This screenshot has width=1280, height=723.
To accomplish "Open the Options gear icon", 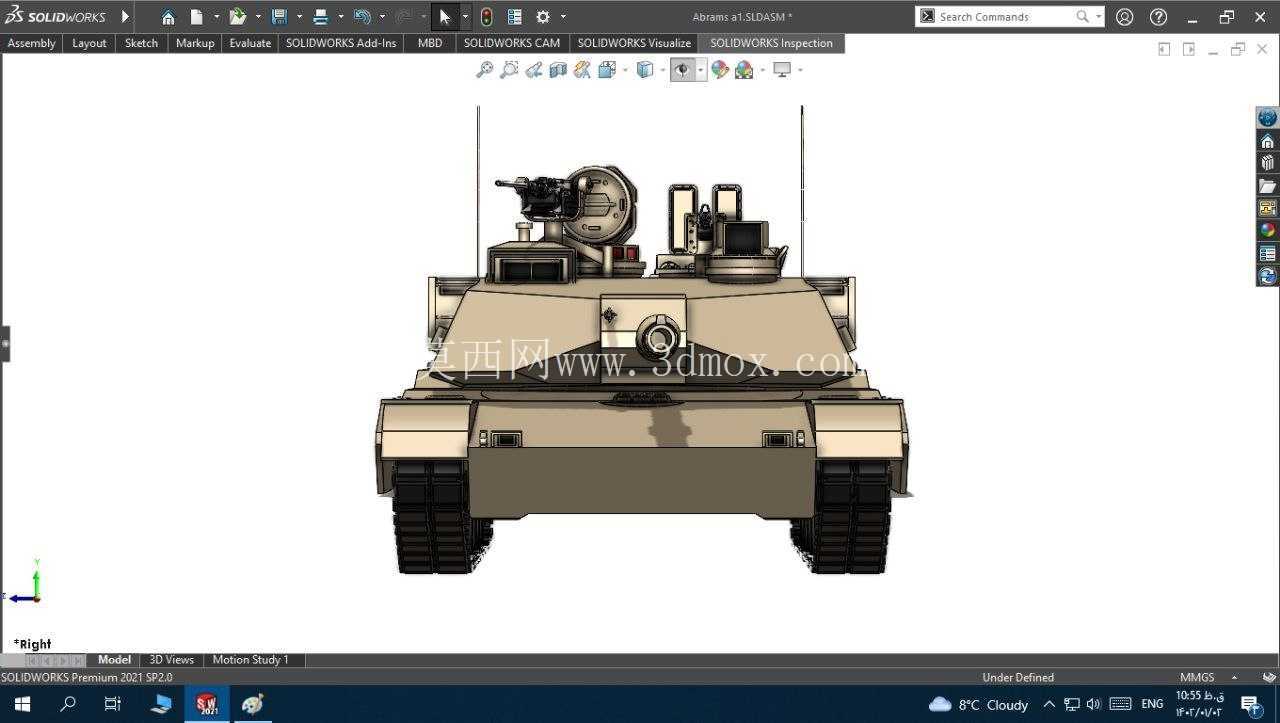I will [x=543, y=17].
